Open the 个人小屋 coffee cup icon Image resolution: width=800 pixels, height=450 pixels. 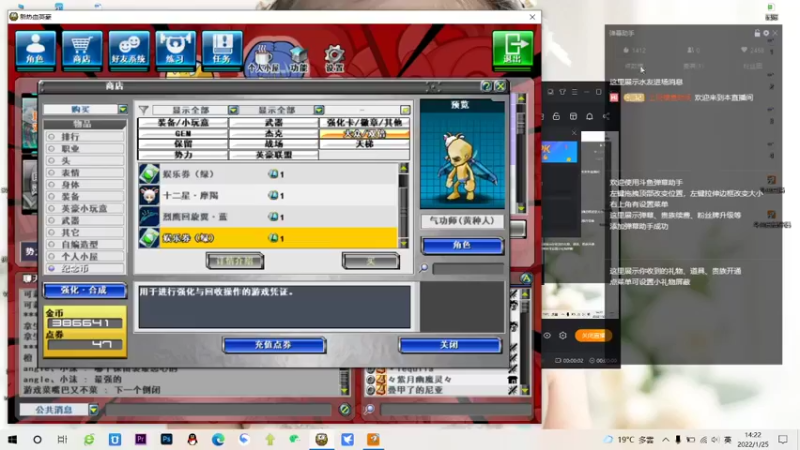click(263, 59)
